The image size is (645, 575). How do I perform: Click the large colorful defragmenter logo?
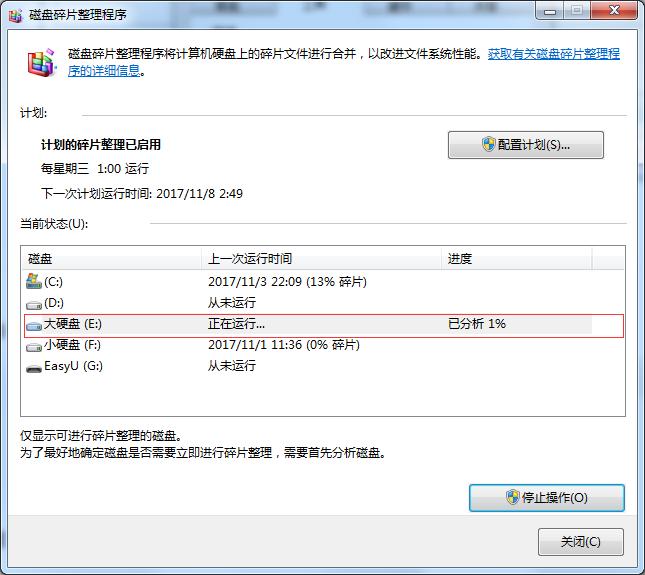(x=39, y=64)
